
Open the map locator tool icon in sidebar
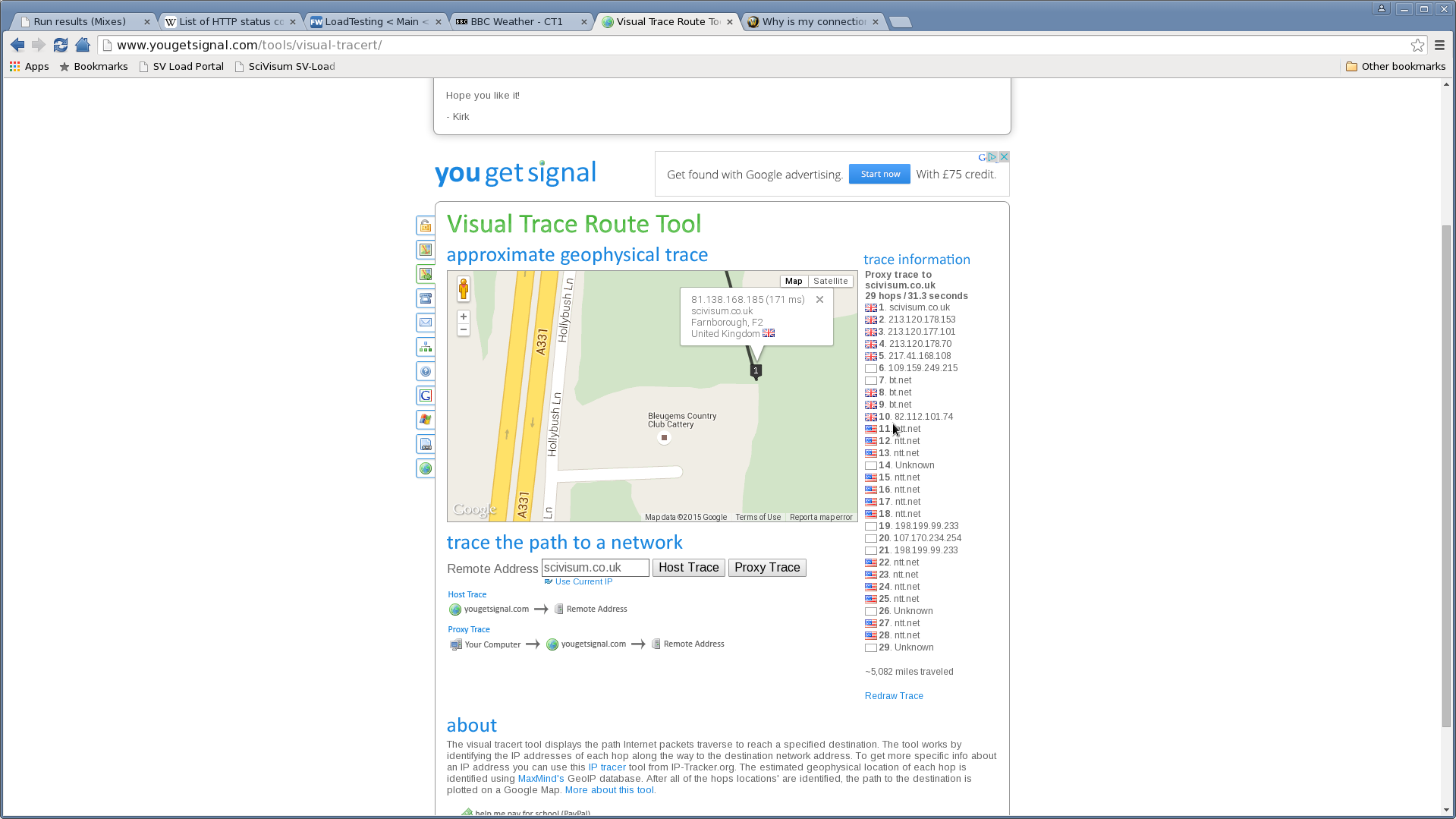426,250
